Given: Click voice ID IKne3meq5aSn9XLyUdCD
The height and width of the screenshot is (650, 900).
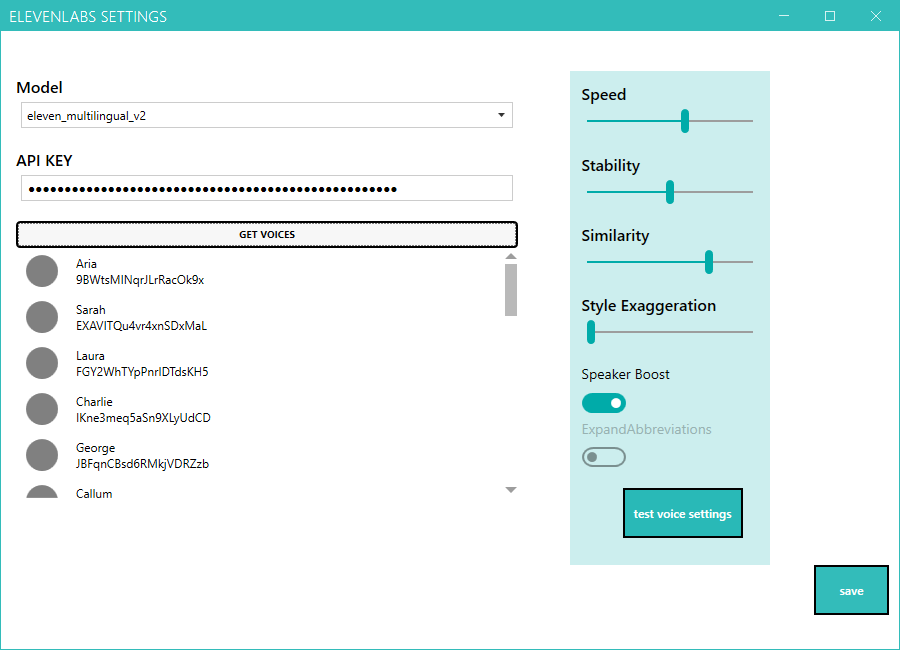Looking at the screenshot, I should 143,417.
